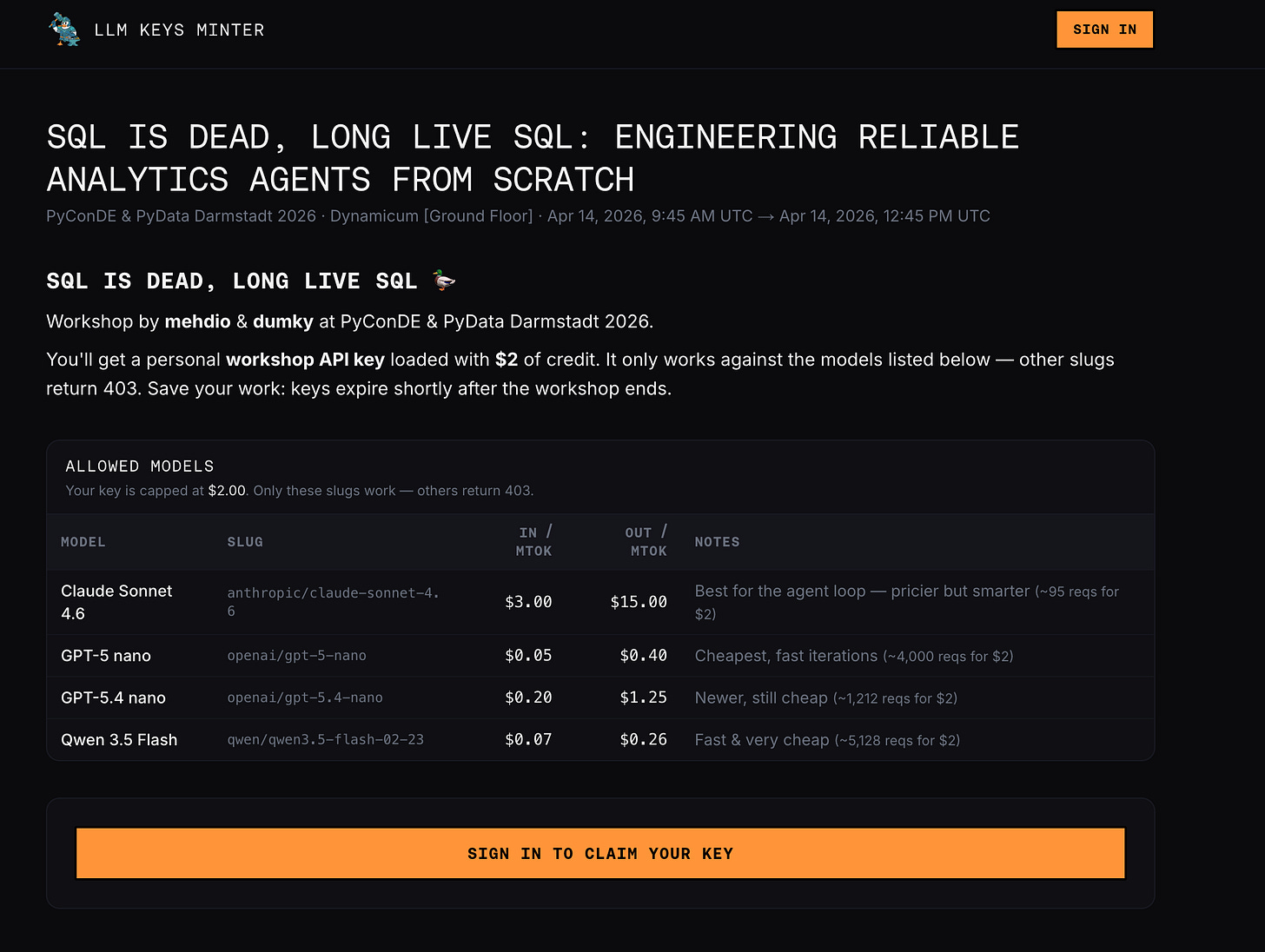Image resolution: width=1265 pixels, height=952 pixels.
Task: Click the 'Best for the agent loop' note
Action: tap(907, 602)
